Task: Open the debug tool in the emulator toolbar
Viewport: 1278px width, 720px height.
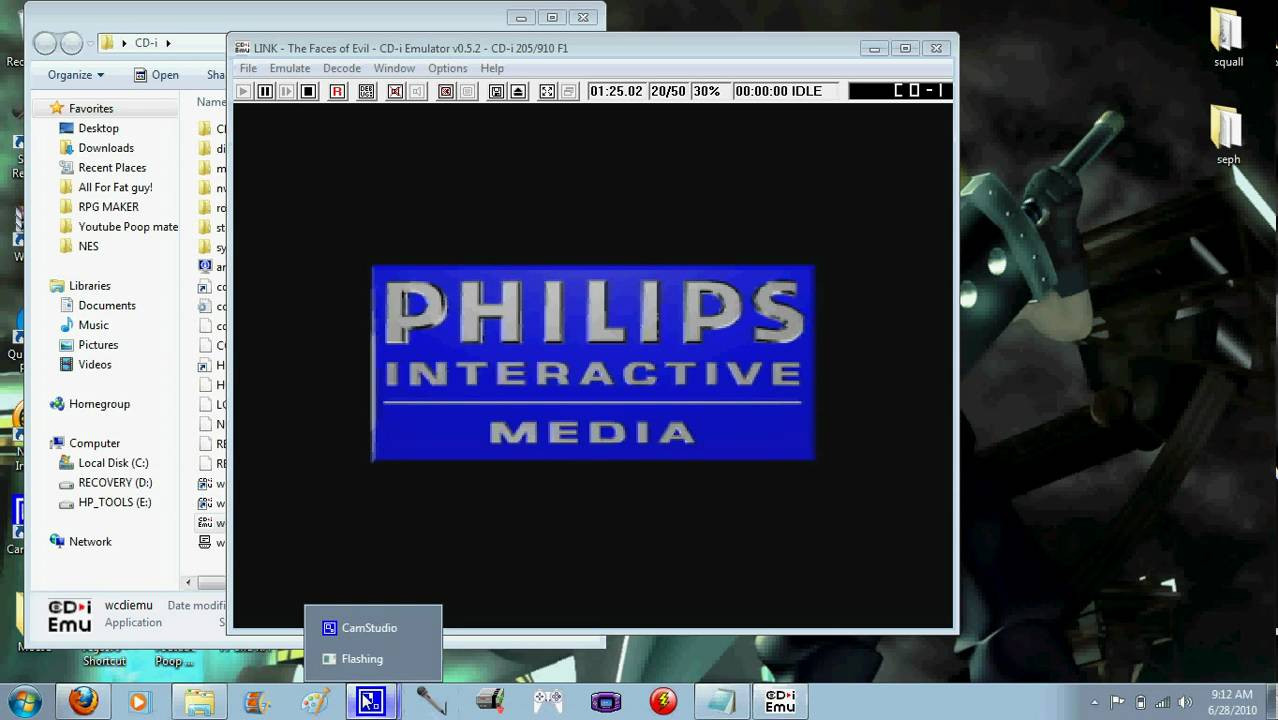Action: [366, 91]
